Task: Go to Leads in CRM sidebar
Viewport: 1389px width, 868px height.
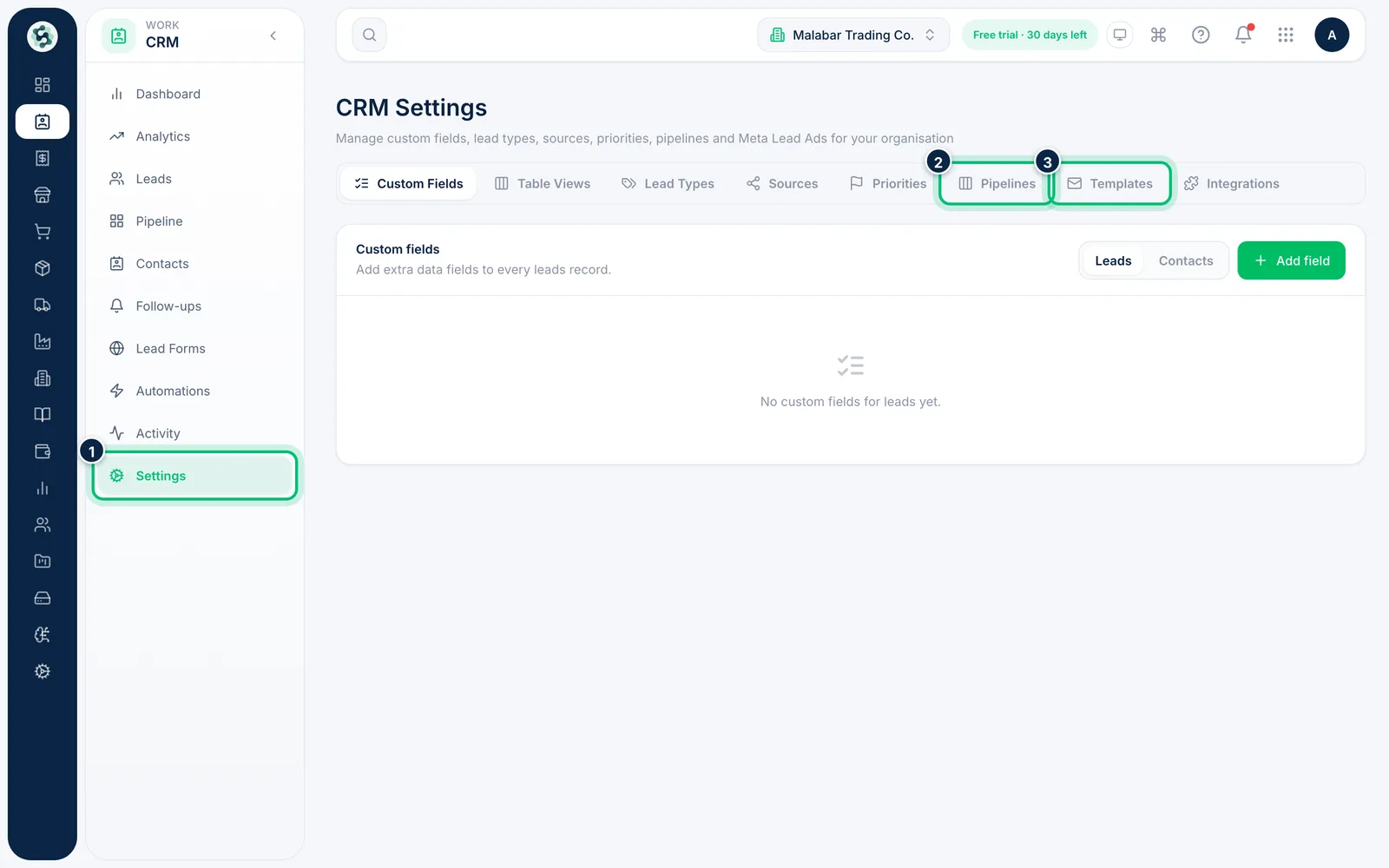Action: pyautogui.click(x=194, y=179)
